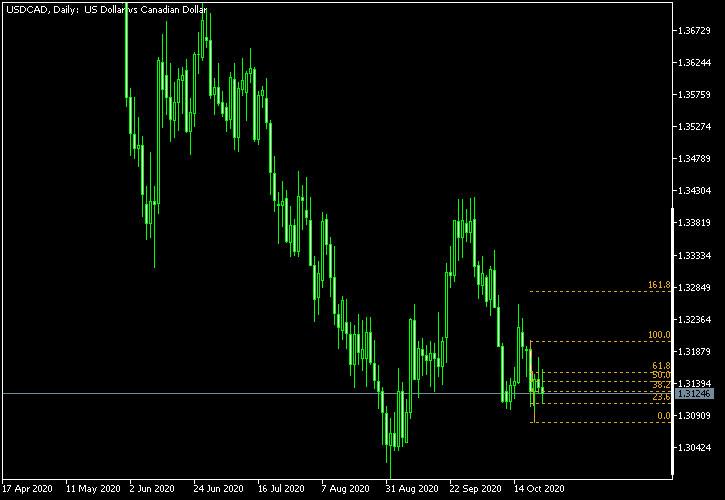Click the 31 Aug 2020 date label

pyautogui.click(x=412, y=489)
